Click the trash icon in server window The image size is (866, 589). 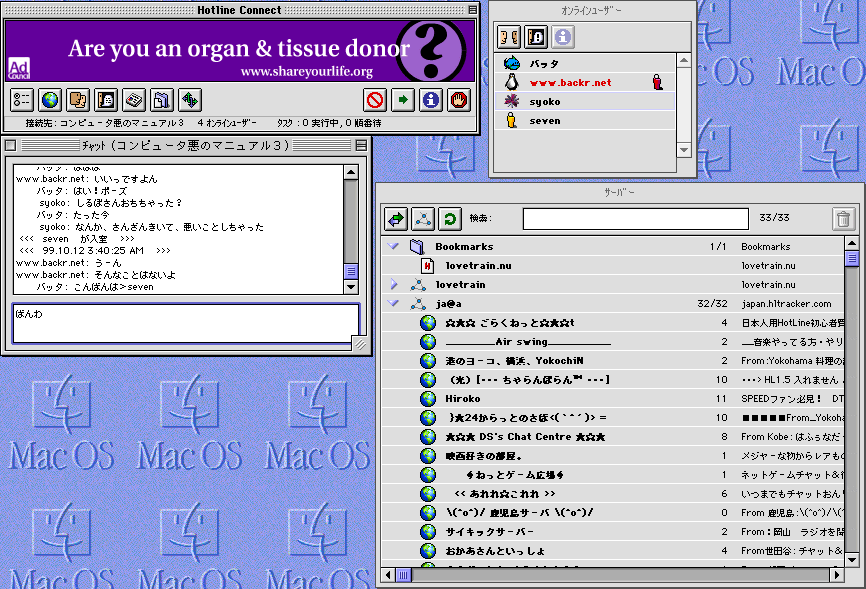pyautogui.click(x=843, y=219)
